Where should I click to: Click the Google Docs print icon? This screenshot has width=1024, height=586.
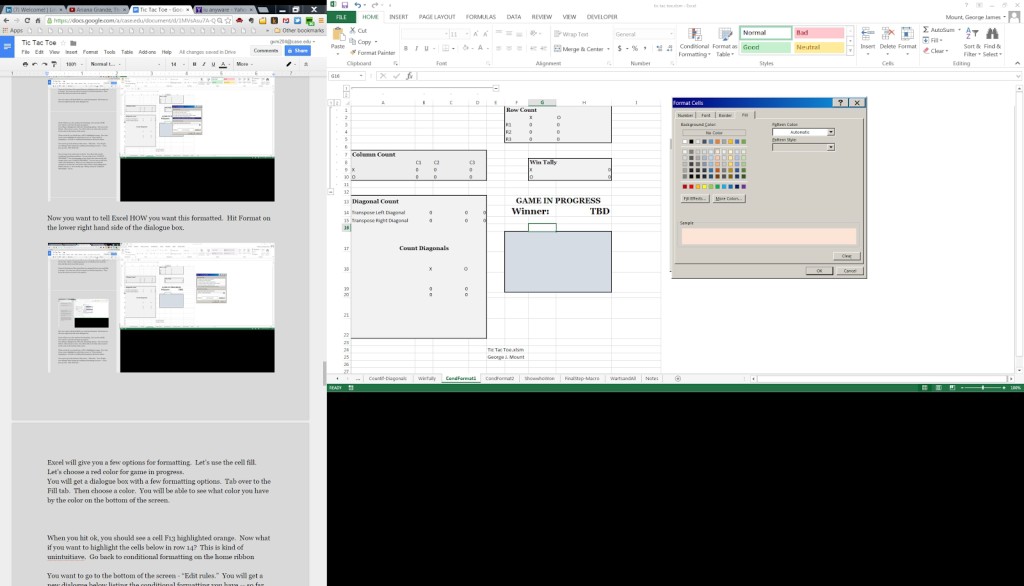click(x=23, y=64)
